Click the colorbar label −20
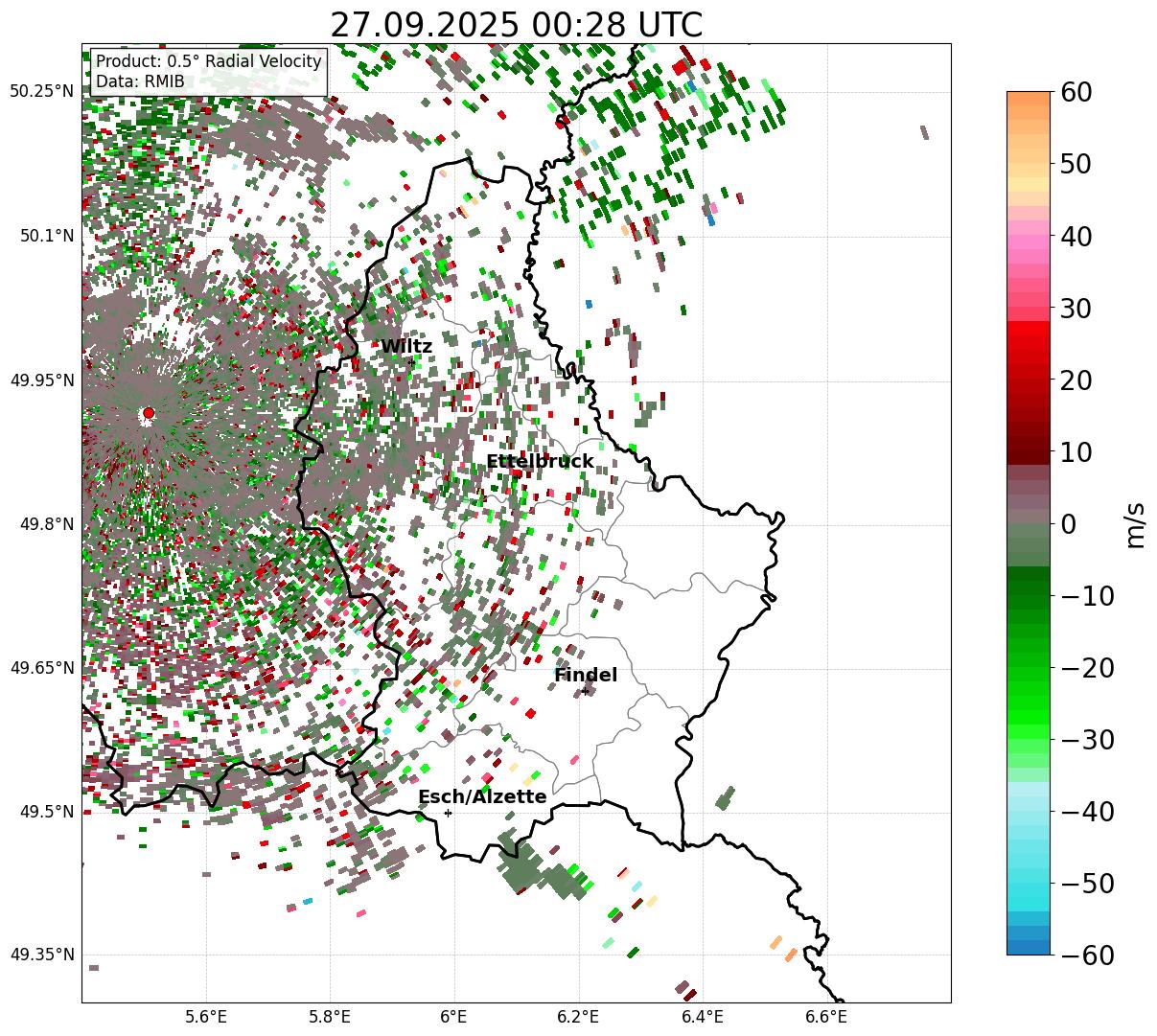Screen dimensions: 1157x1036 point(1087,667)
